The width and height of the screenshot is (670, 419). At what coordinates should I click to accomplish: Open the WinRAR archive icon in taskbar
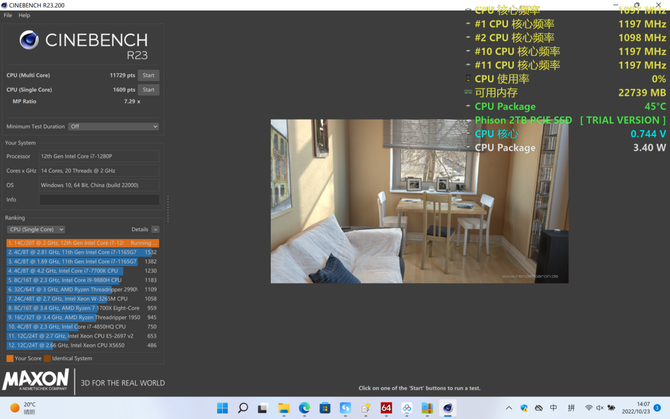coord(427,408)
